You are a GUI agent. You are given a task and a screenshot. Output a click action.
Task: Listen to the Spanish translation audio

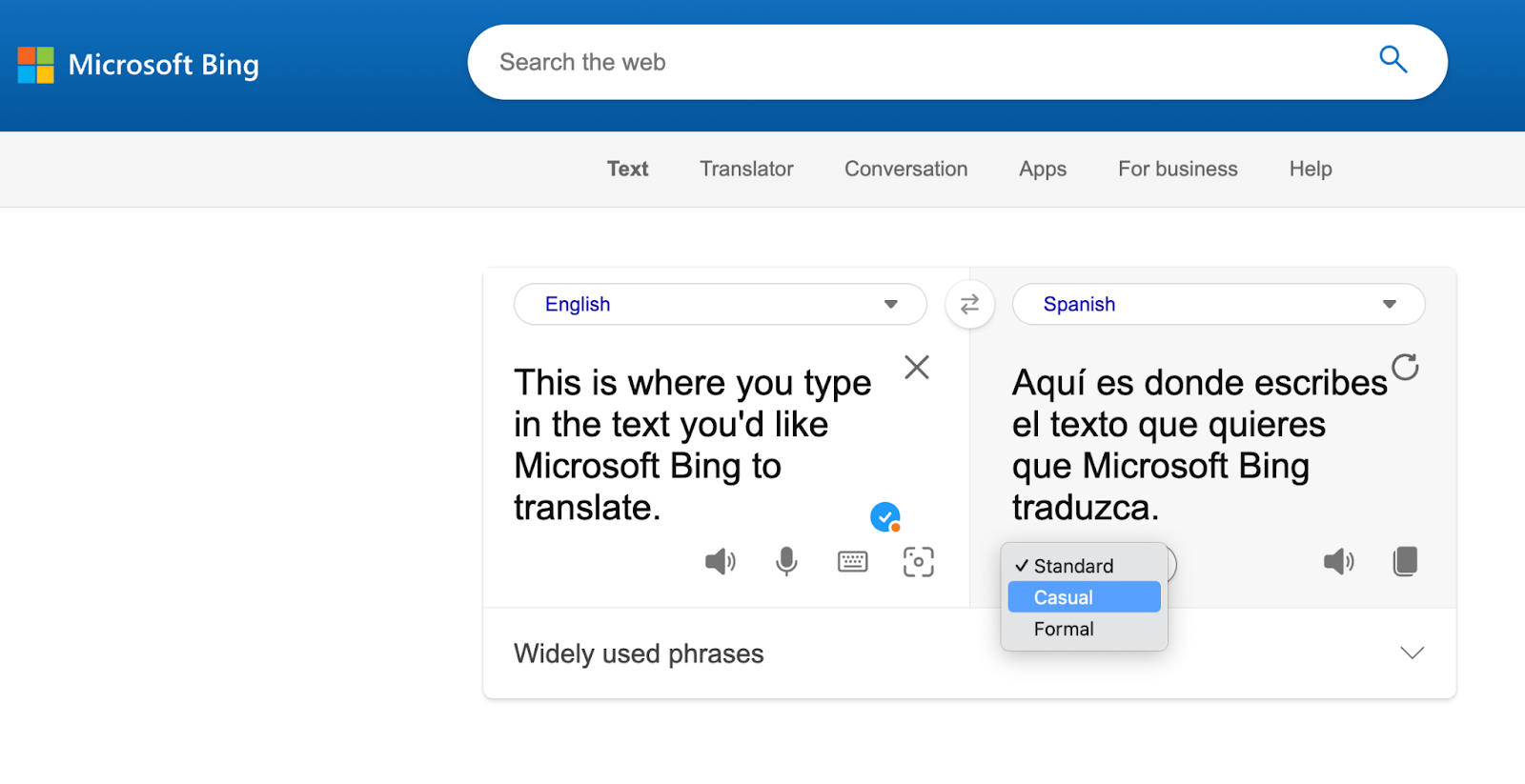[1338, 561]
